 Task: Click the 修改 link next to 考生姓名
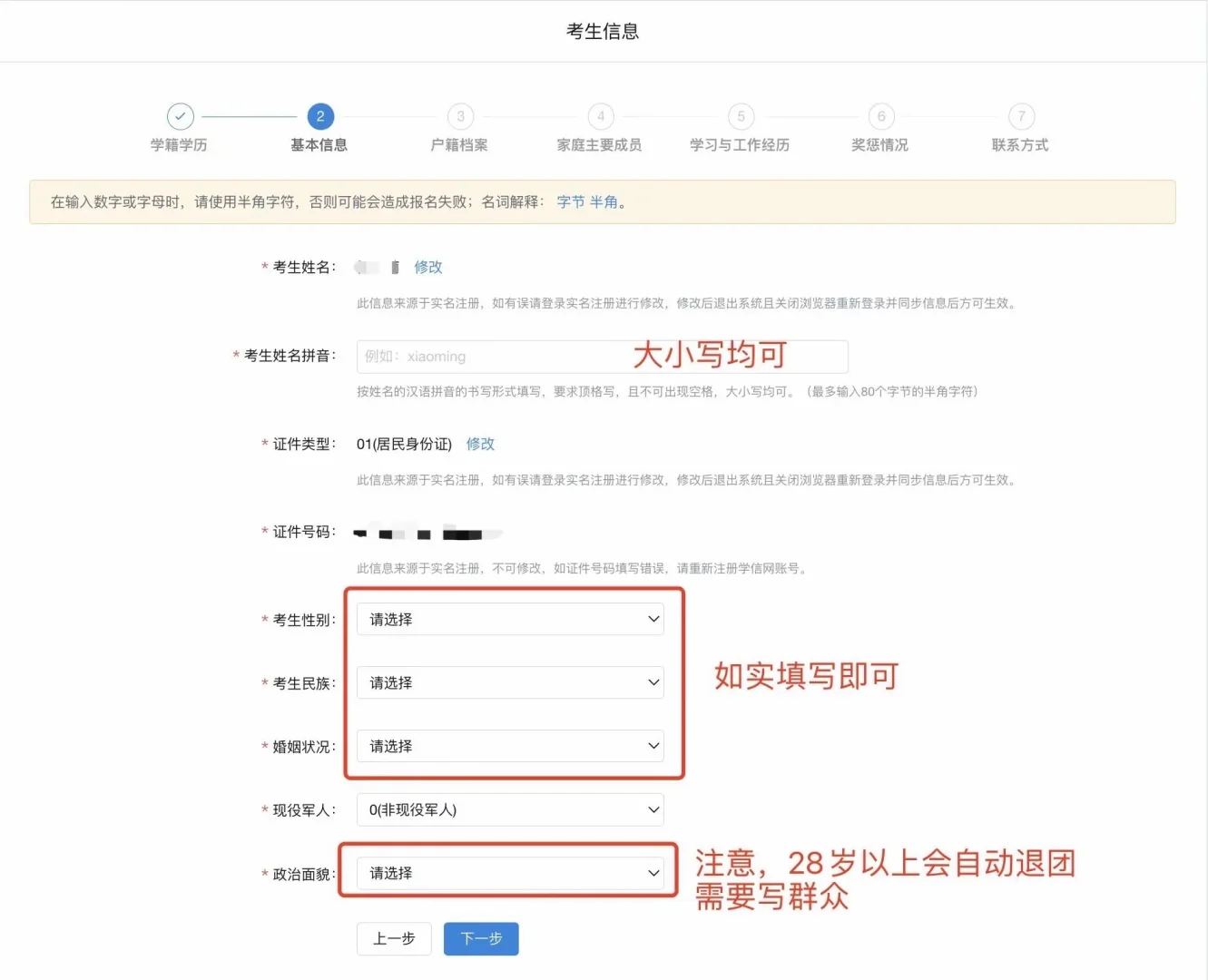point(427,267)
